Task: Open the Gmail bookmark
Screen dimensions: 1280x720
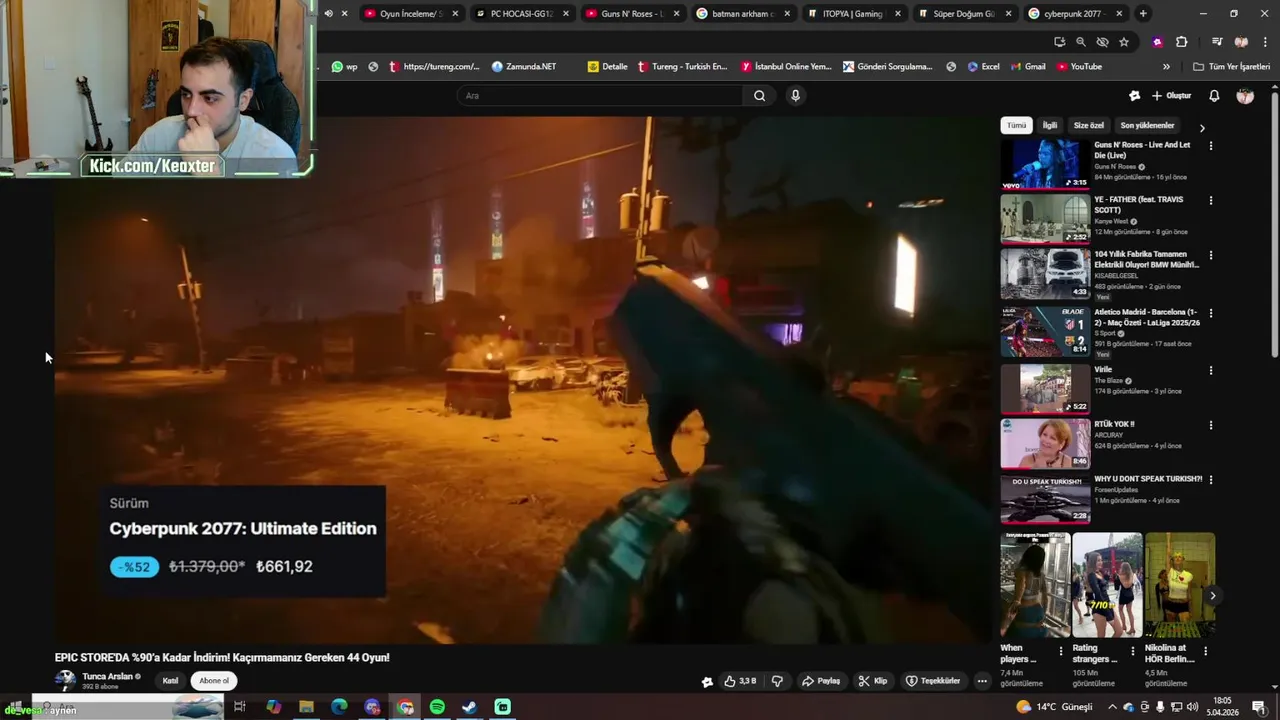Action: [x=1027, y=67]
